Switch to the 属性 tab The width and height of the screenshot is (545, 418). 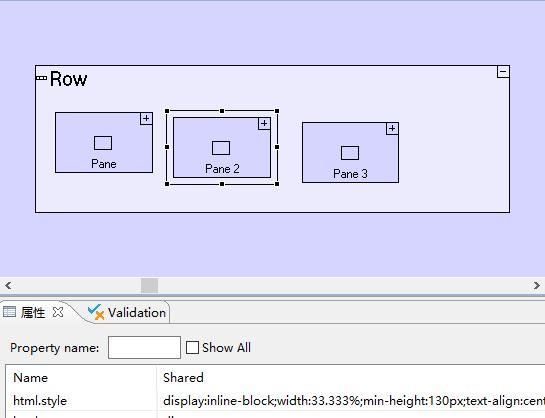coord(33,312)
